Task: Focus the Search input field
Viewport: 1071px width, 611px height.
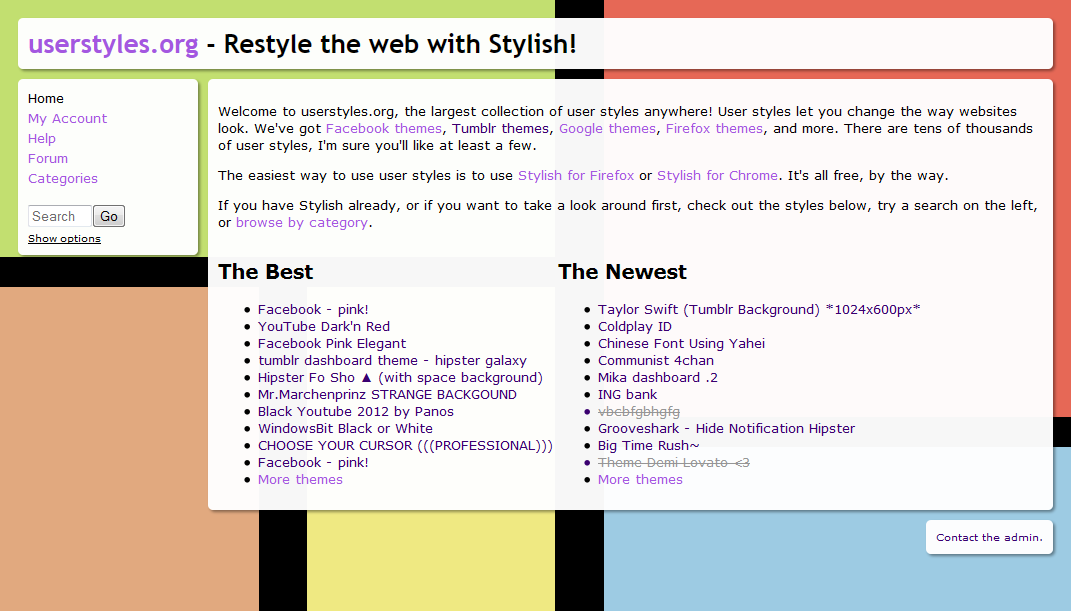Action: 59,216
